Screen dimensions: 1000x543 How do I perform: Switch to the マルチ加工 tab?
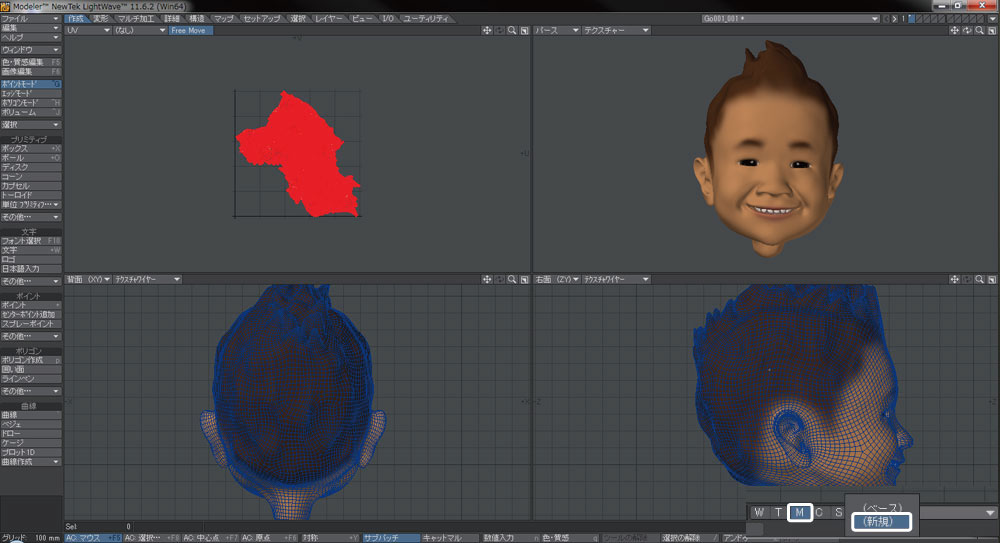[134, 18]
